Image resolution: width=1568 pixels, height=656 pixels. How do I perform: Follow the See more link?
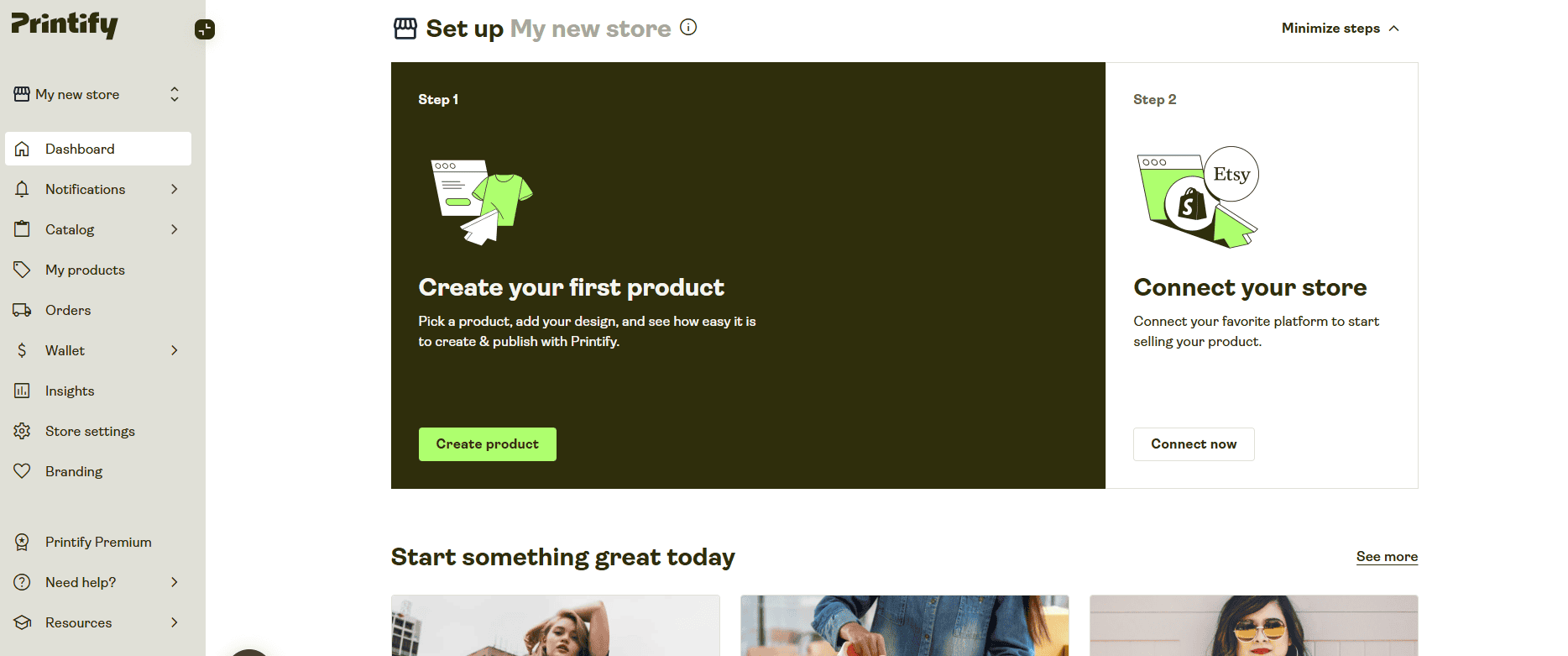pyautogui.click(x=1387, y=556)
